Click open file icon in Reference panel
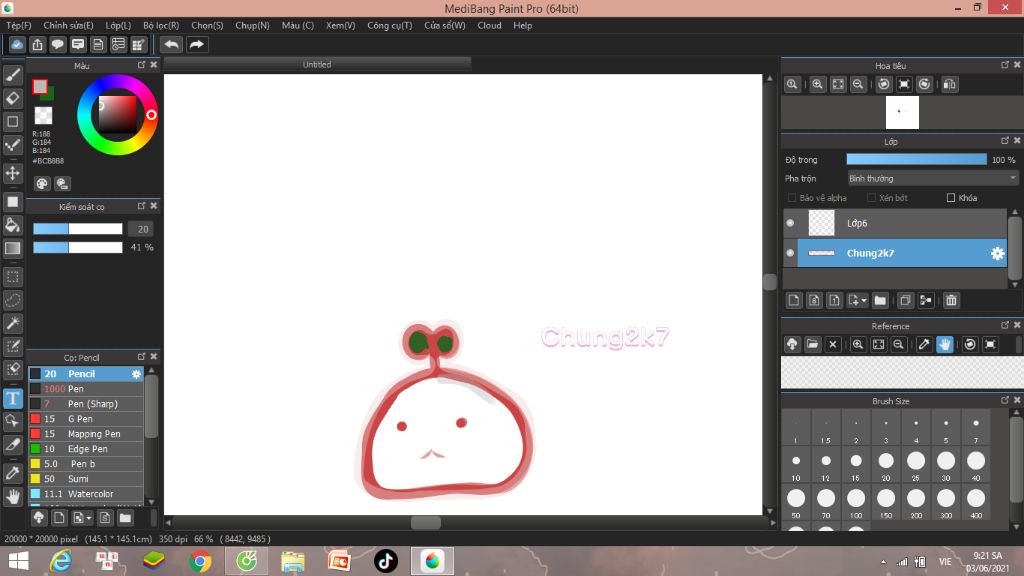This screenshot has height=576, width=1024. 812,344
